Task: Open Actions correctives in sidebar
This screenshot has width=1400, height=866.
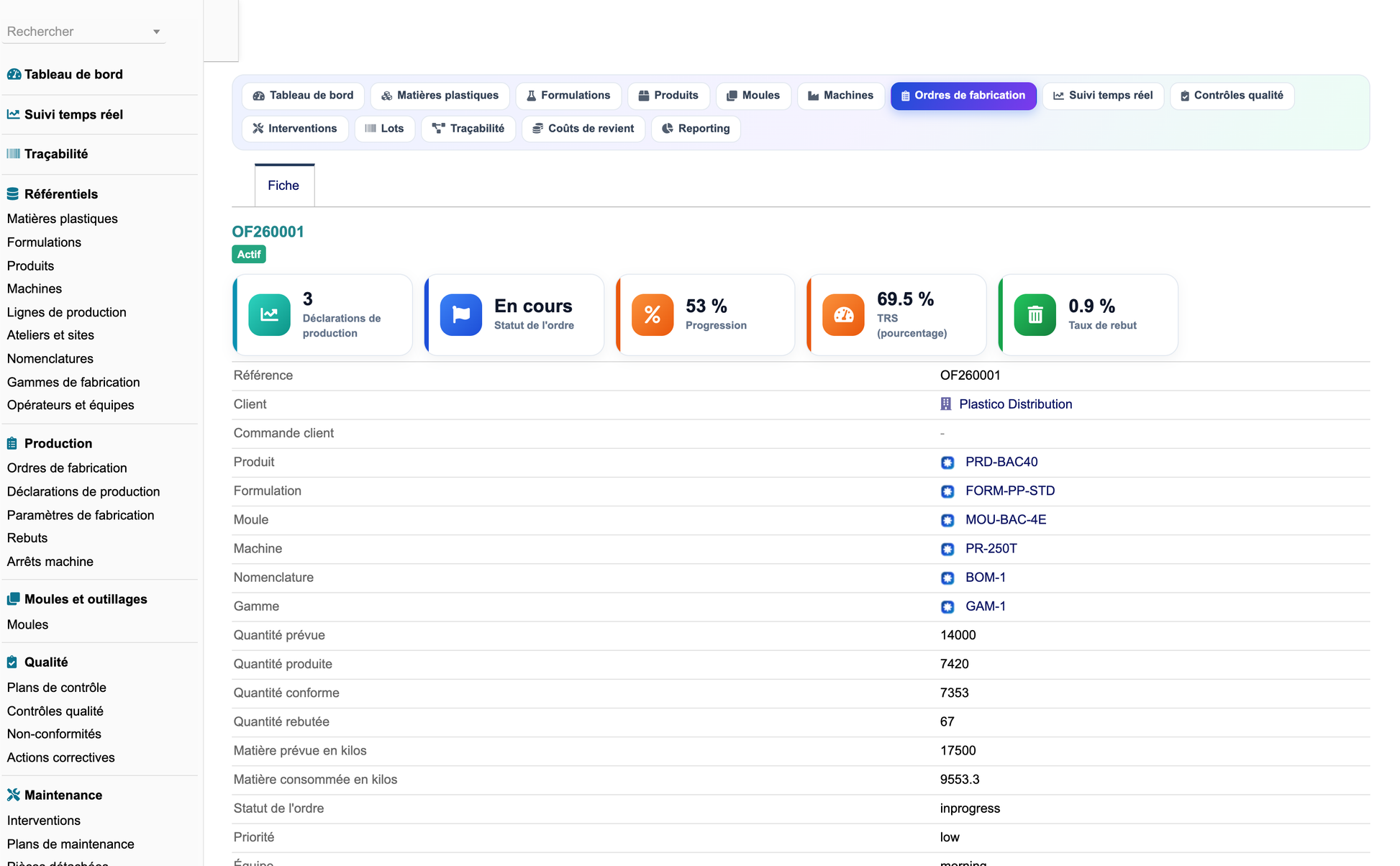Action: tap(61, 757)
